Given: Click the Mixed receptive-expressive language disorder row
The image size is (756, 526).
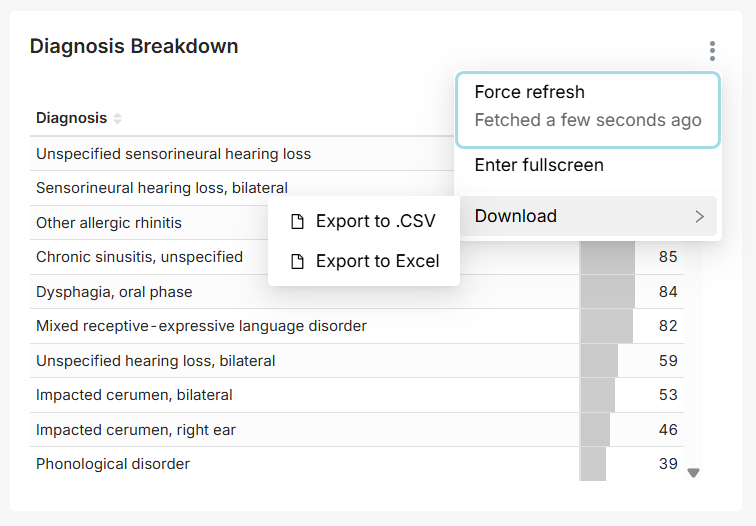Looking at the screenshot, I should (357, 326).
